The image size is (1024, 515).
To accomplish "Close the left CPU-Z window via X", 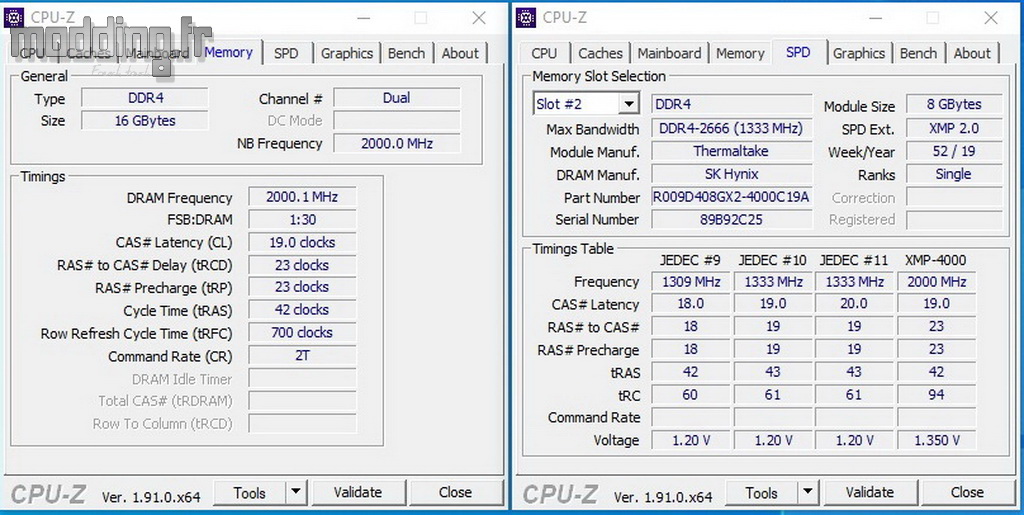I will [479, 18].
